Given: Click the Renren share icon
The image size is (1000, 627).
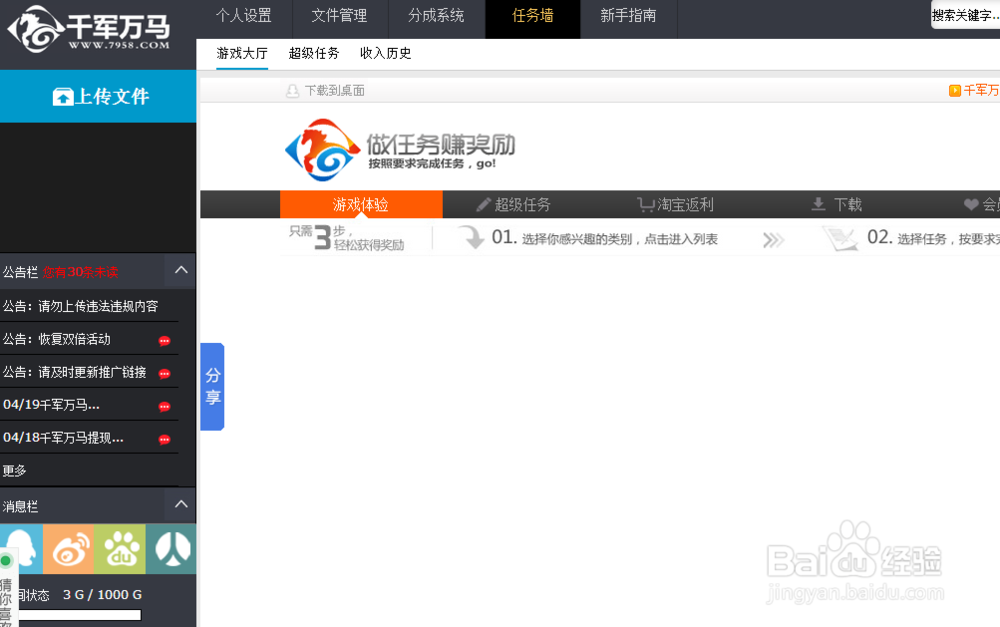Looking at the screenshot, I should (171, 549).
